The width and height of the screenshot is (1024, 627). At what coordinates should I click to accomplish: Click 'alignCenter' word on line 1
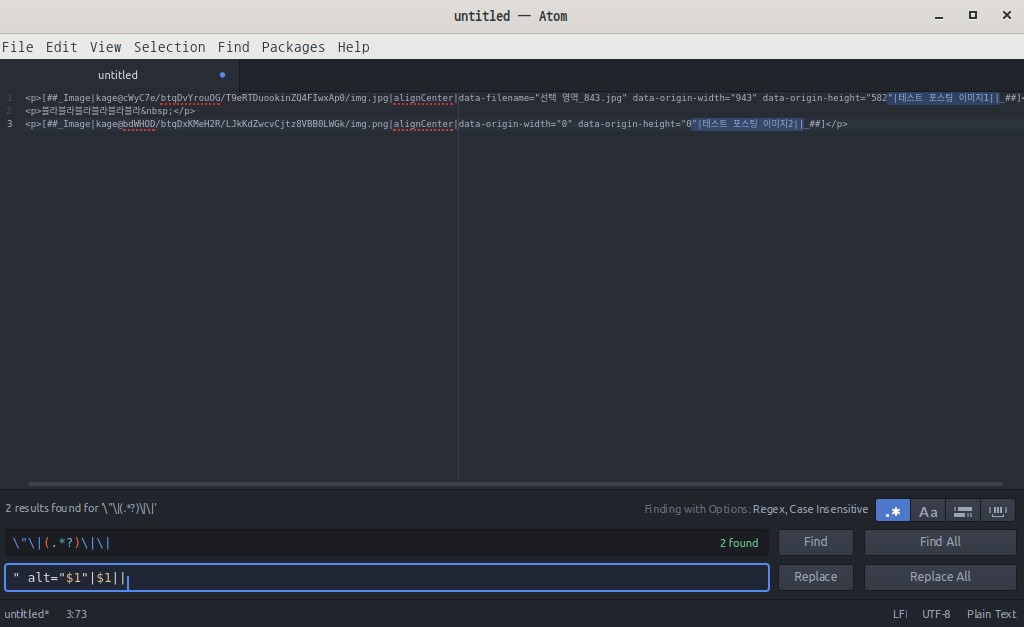click(x=423, y=98)
